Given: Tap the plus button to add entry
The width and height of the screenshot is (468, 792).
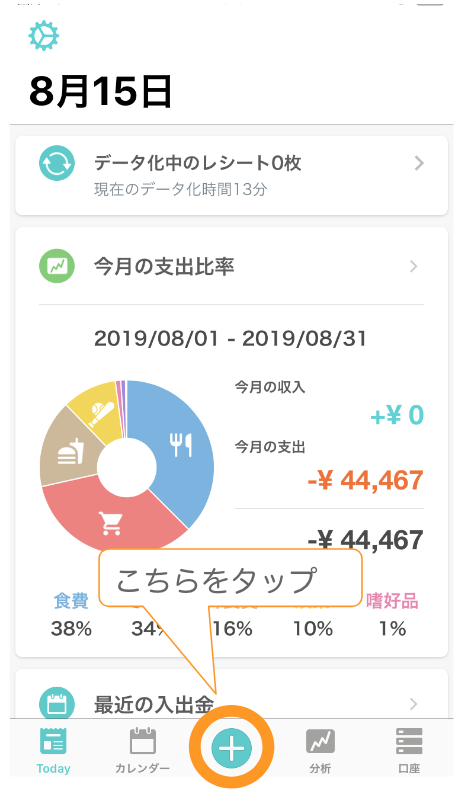Looking at the screenshot, I should (232, 748).
